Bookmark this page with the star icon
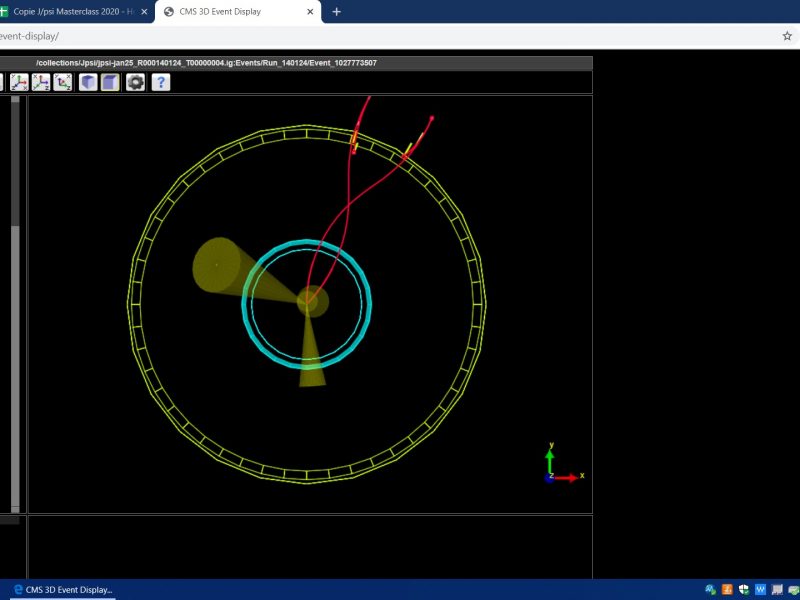Viewport: 800px width, 600px height. 787,36
